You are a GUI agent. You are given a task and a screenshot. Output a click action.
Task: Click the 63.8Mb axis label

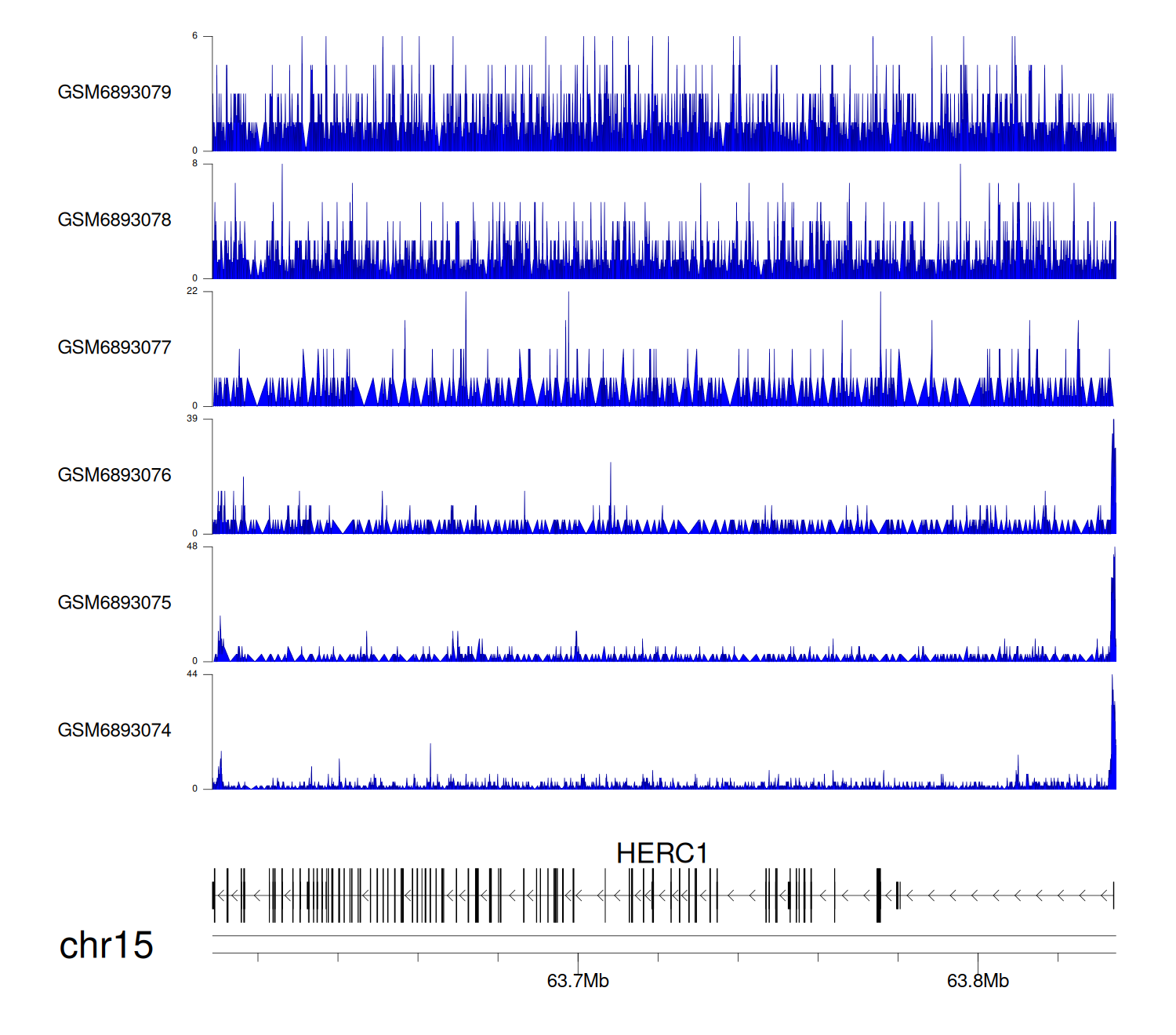[x=978, y=982]
